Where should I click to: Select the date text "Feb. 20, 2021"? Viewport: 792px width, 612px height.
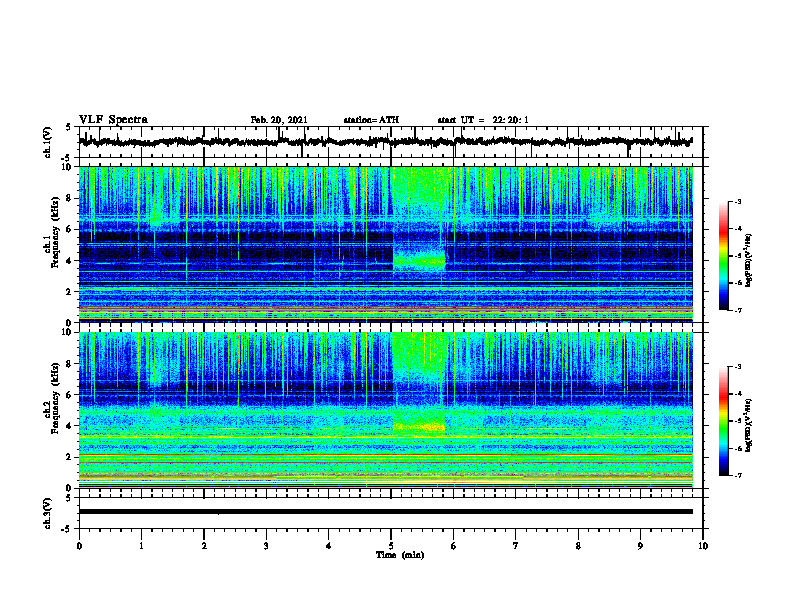[279, 120]
